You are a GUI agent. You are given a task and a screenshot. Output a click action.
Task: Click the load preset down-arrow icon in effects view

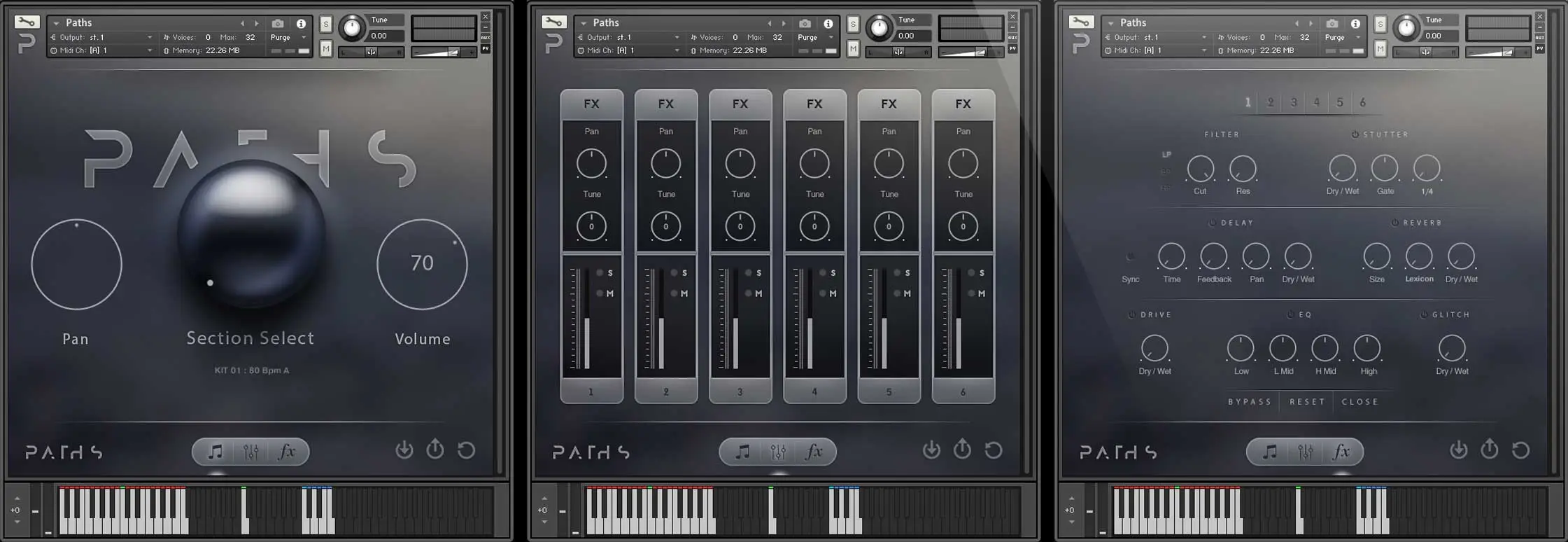(x=1459, y=450)
